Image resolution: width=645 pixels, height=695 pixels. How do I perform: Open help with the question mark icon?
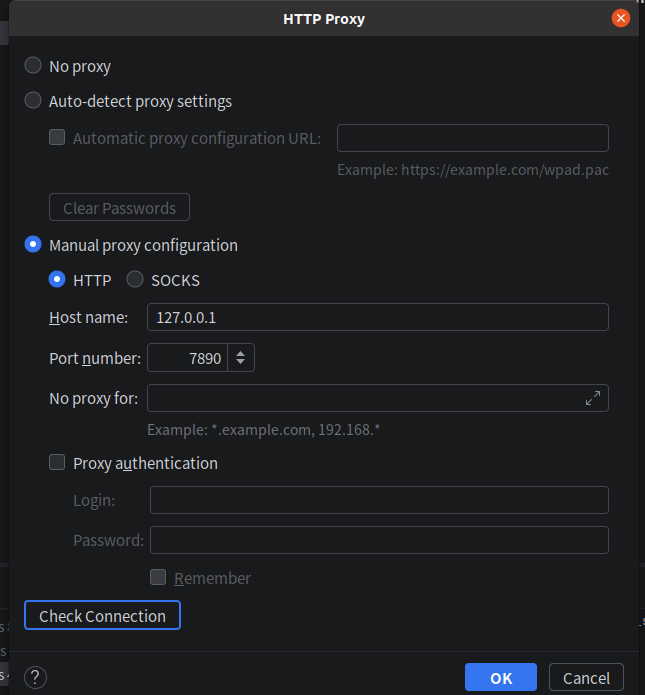tap(35, 677)
